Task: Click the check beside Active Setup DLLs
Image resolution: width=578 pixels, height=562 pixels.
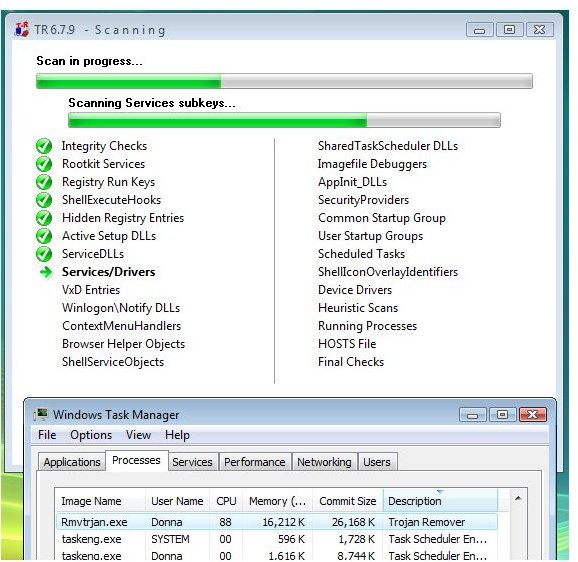Action: click(44, 236)
